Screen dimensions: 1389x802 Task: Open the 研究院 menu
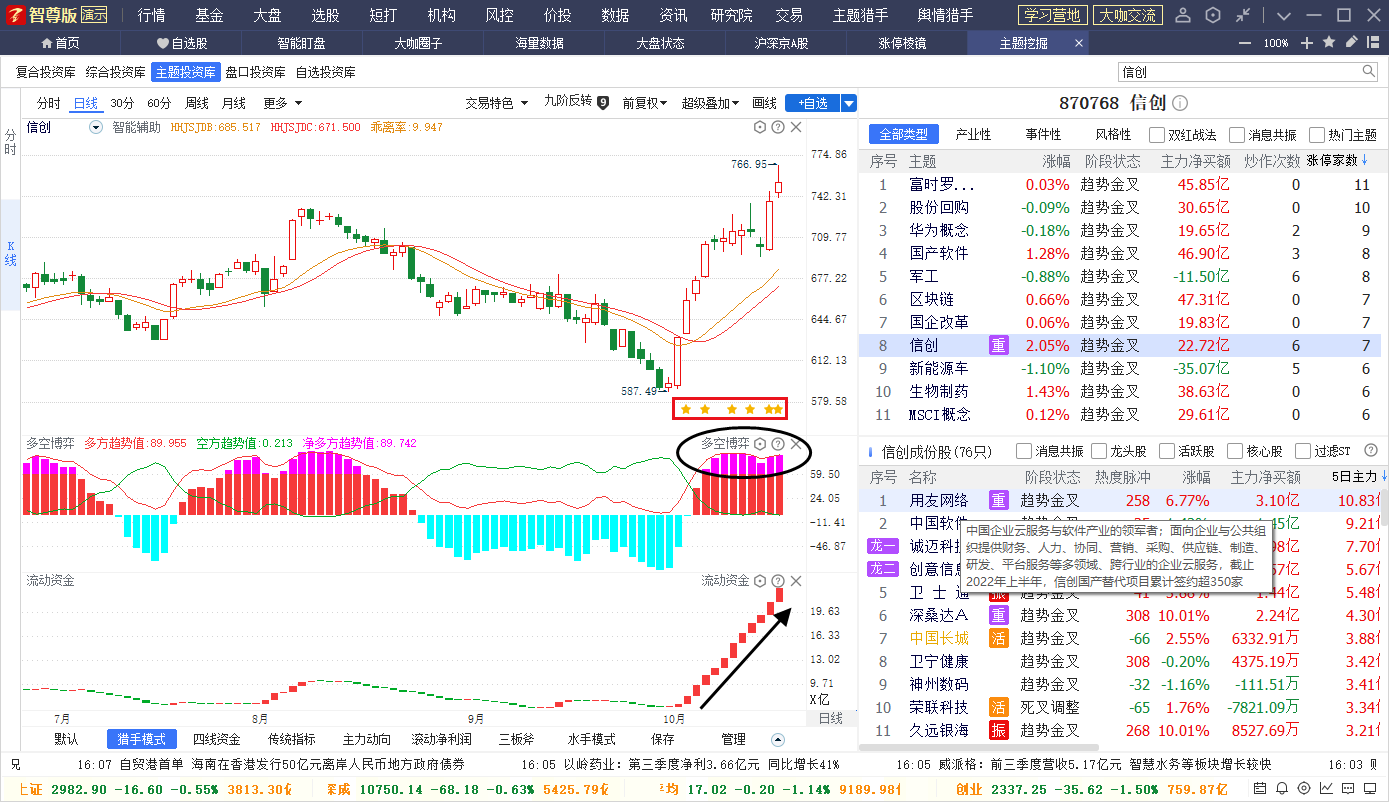point(732,15)
